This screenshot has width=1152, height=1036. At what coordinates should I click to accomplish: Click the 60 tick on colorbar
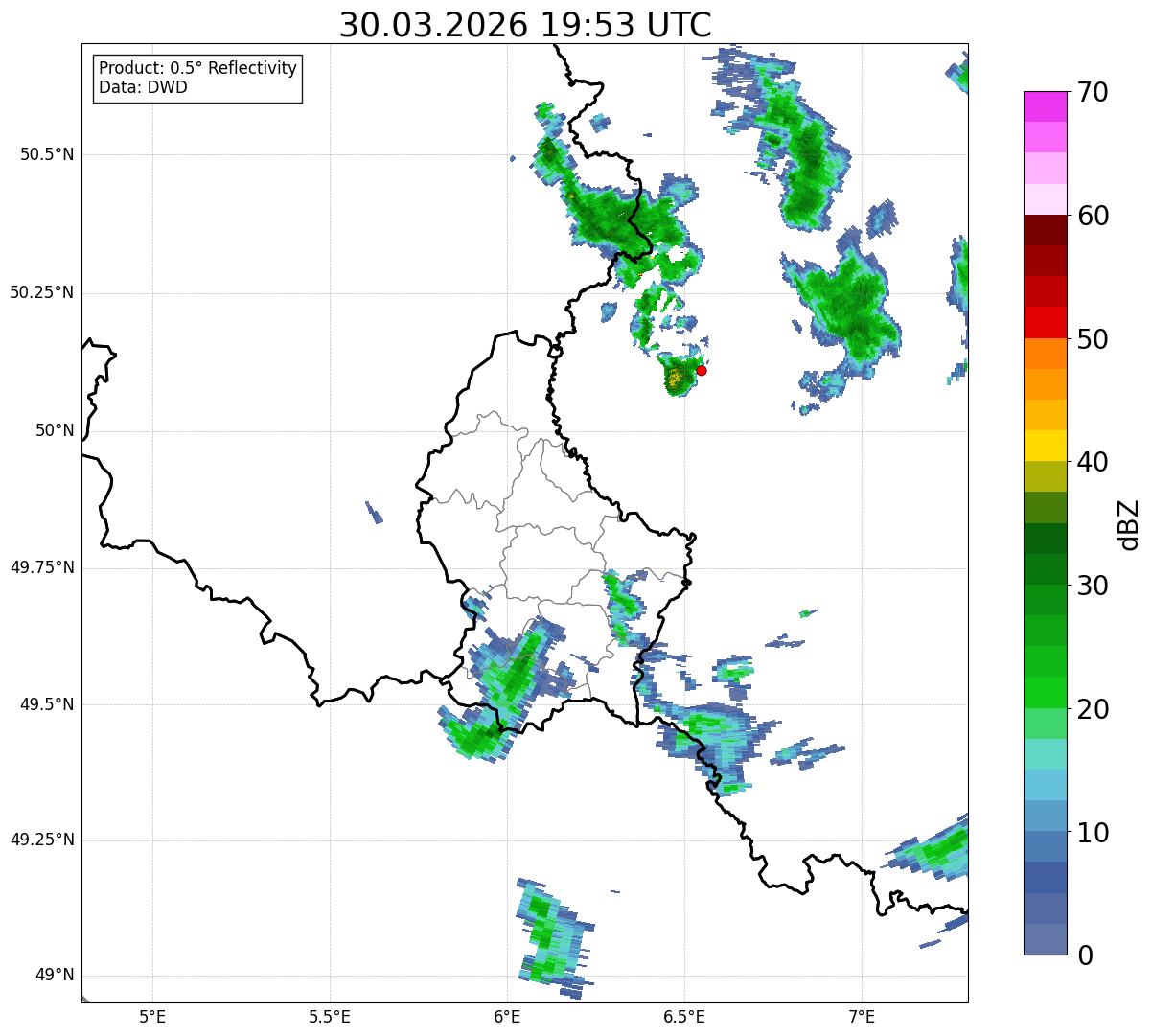click(x=1093, y=216)
